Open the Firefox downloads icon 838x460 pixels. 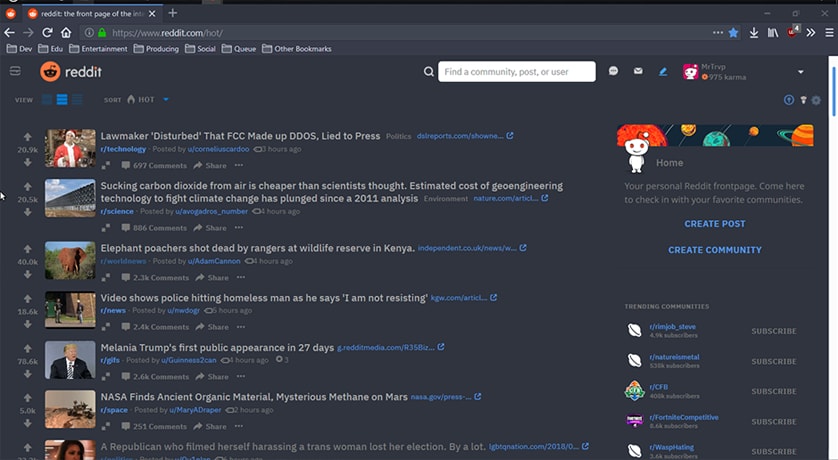tap(754, 33)
